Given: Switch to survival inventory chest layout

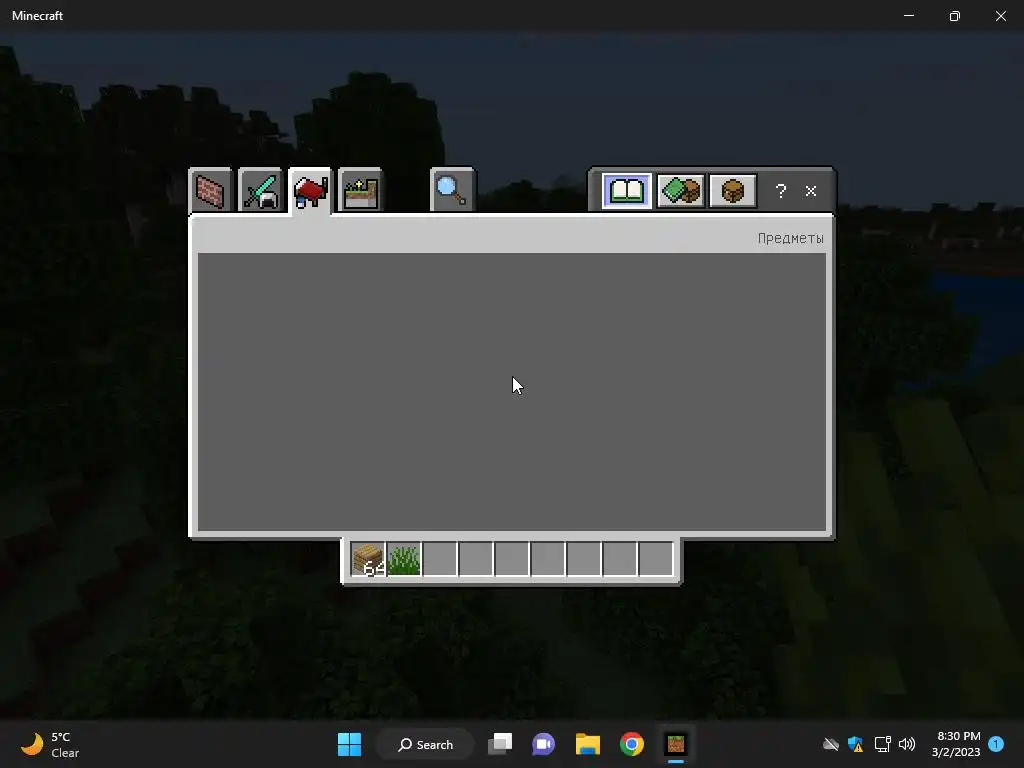Looking at the screenshot, I should [733, 191].
